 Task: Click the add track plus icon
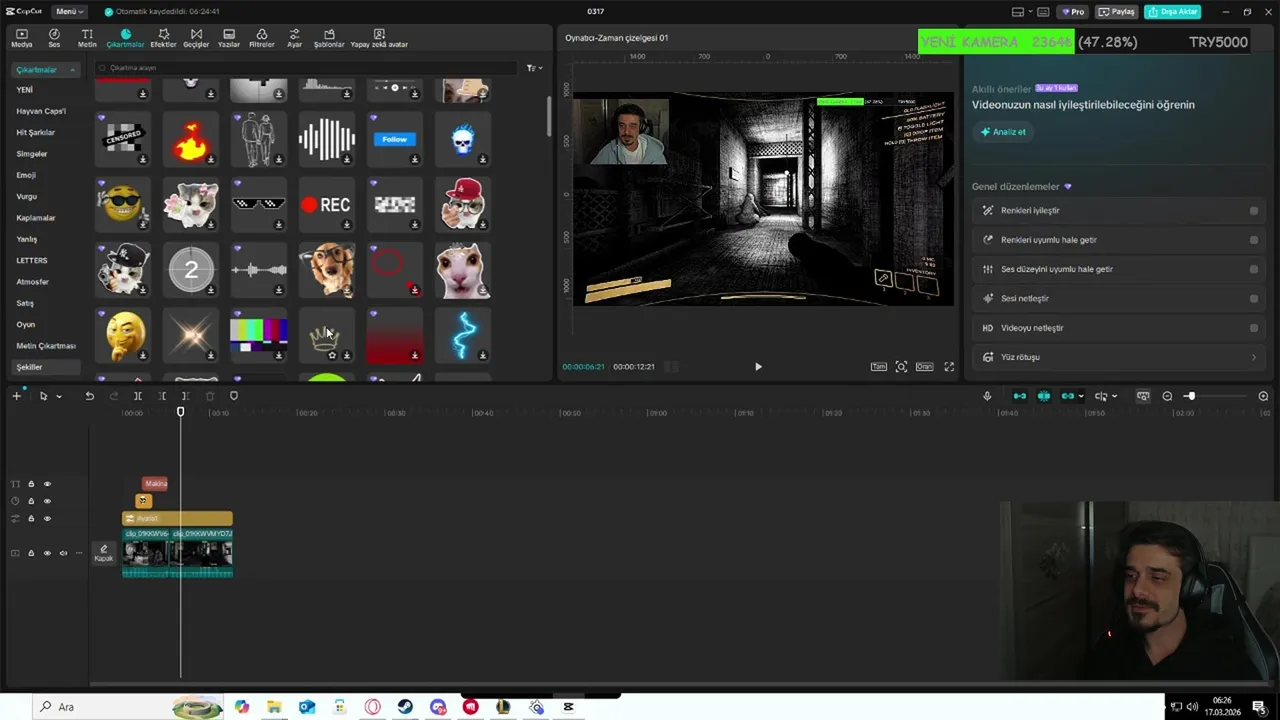[16, 396]
